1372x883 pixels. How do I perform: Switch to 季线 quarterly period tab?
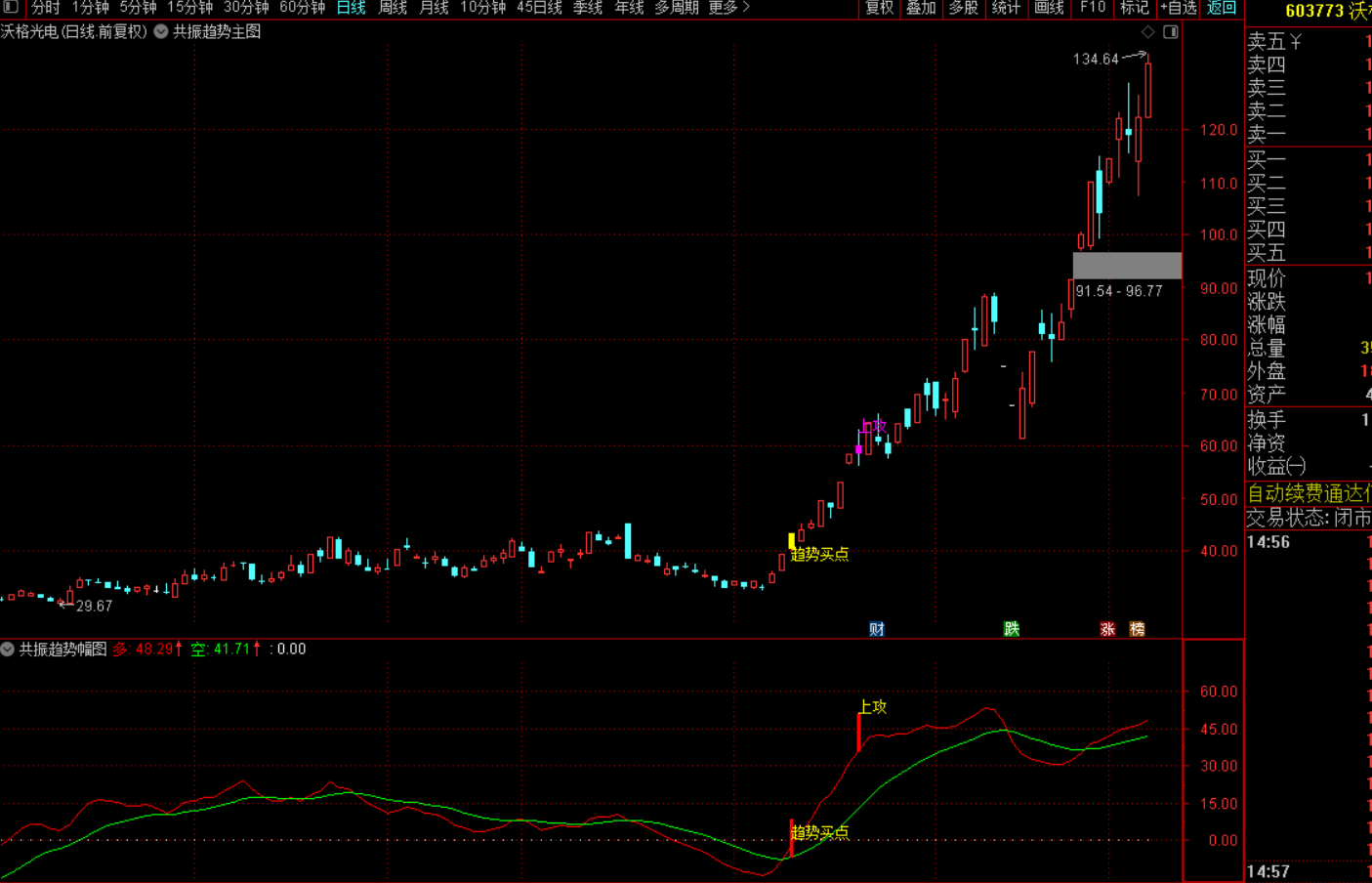click(x=587, y=8)
